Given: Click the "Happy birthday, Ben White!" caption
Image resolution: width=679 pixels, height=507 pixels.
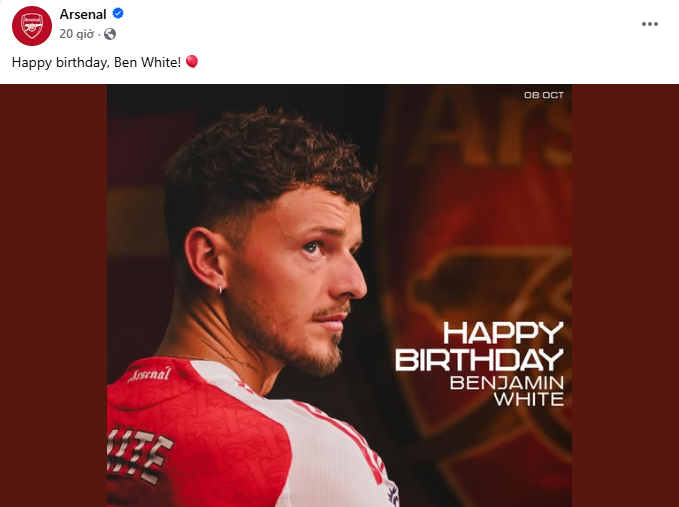Looking at the screenshot, I should tap(96, 62).
